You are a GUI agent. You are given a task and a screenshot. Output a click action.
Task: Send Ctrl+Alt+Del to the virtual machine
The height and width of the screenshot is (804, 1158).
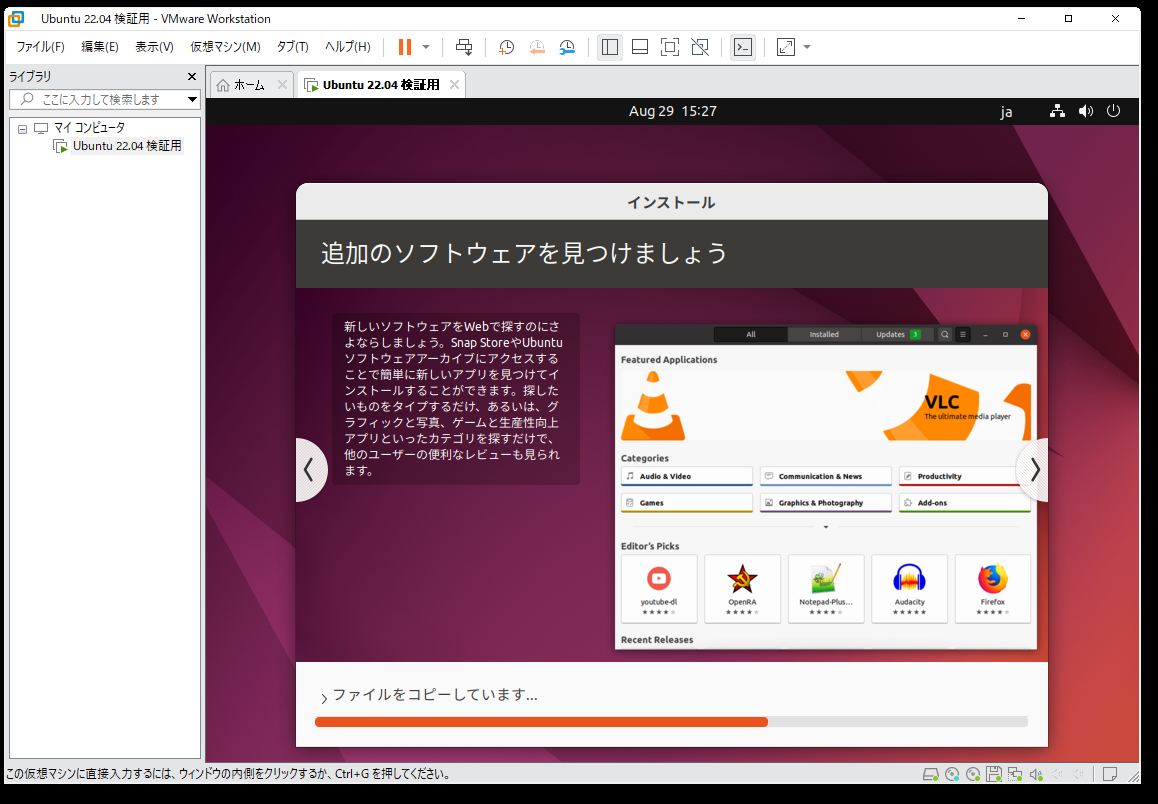(464, 47)
